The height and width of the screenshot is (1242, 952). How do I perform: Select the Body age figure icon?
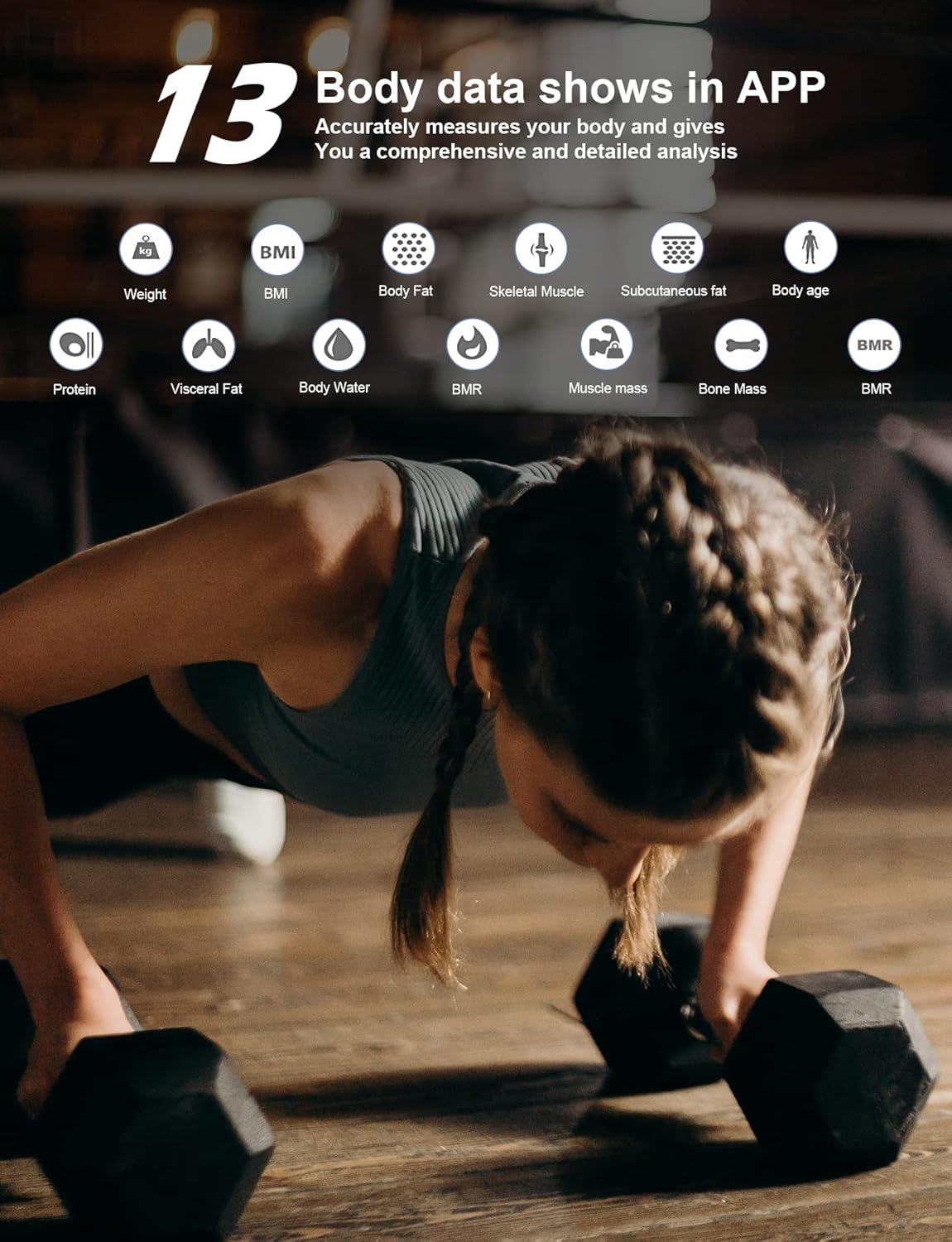coord(810,247)
